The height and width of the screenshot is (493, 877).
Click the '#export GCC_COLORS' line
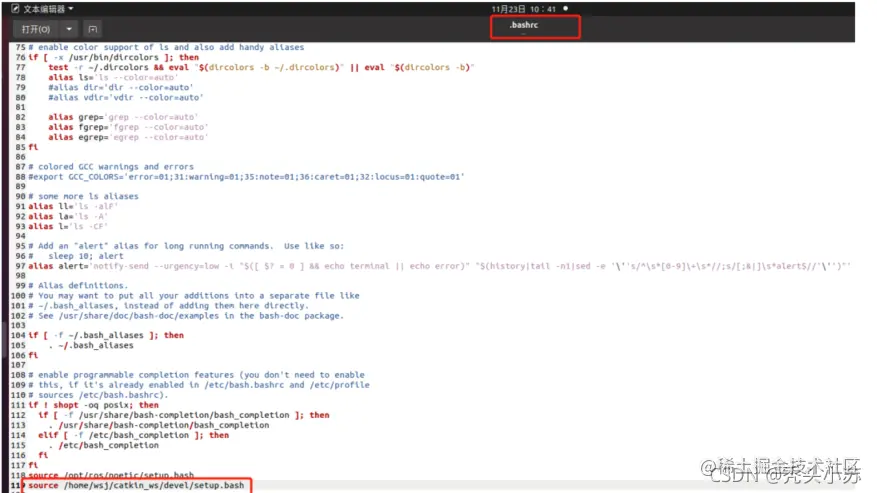pos(247,177)
